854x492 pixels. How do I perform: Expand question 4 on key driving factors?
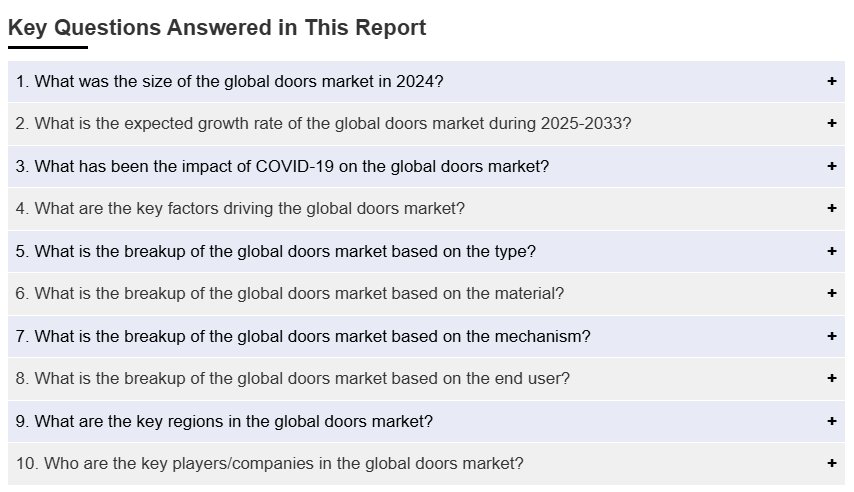pyautogui.click(x=240, y=209)
